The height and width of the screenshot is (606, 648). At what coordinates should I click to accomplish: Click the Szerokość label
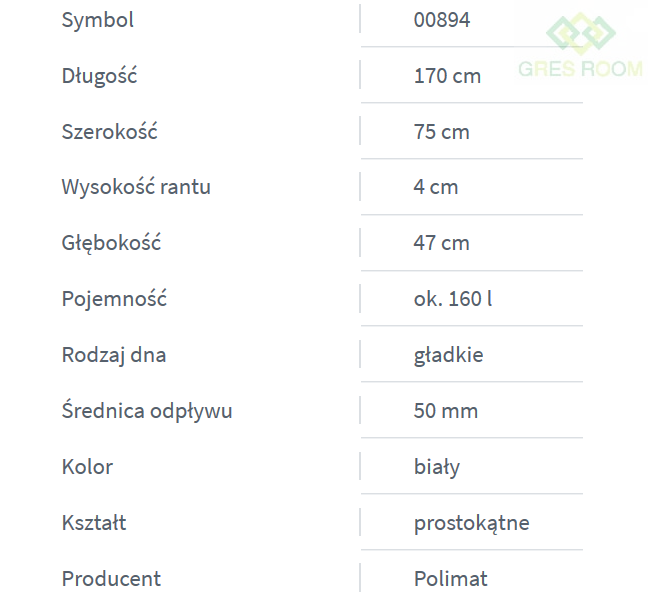pos(110,132)
